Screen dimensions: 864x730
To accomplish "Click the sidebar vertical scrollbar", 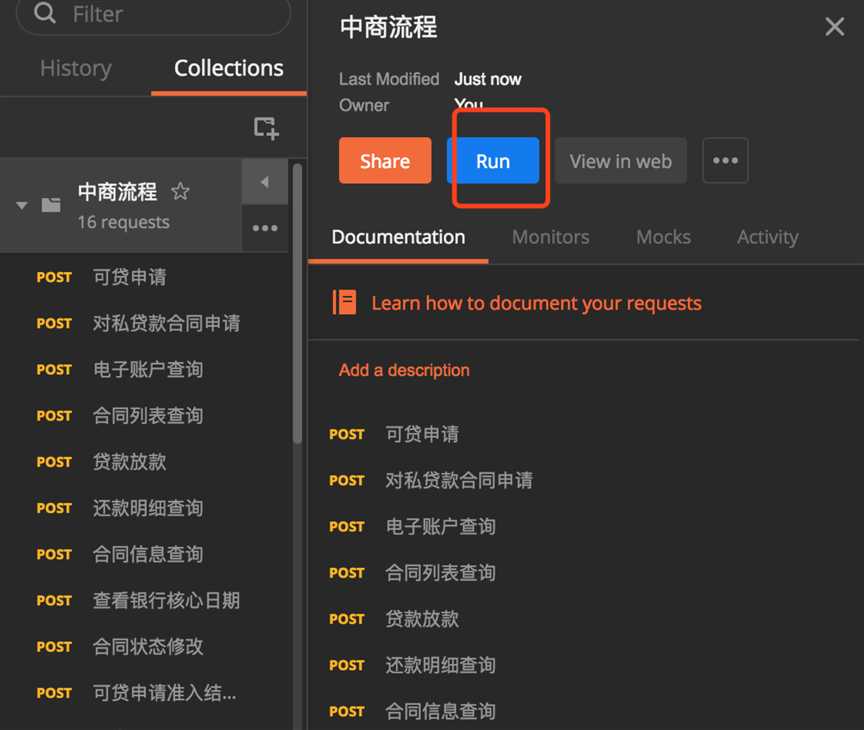I will 298,303.
